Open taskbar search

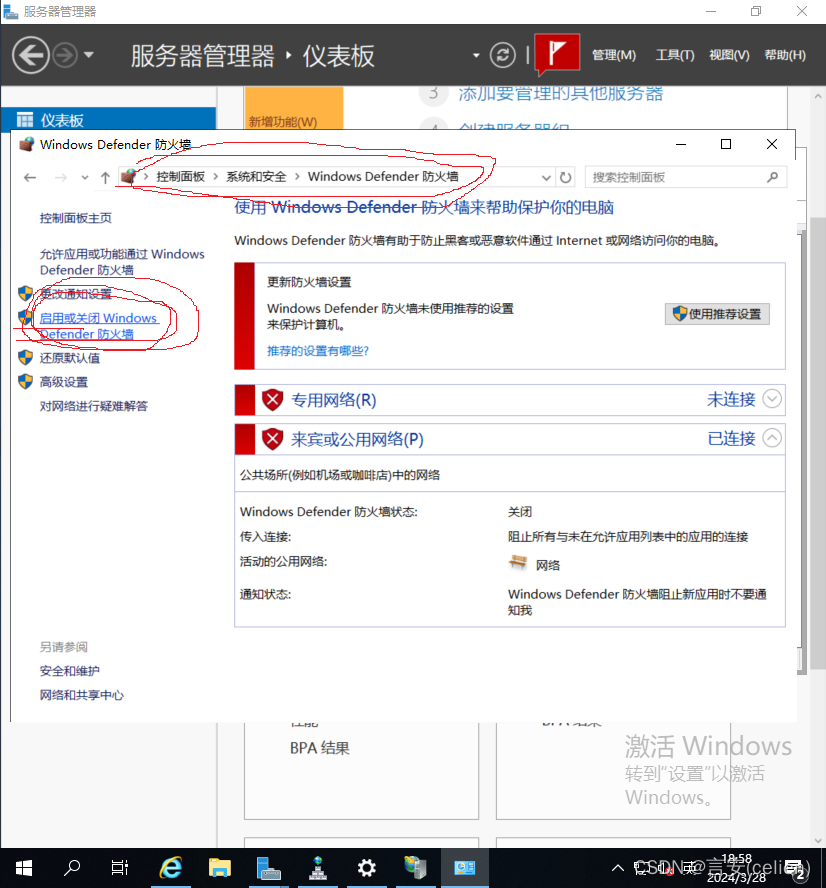pos(72,868)
